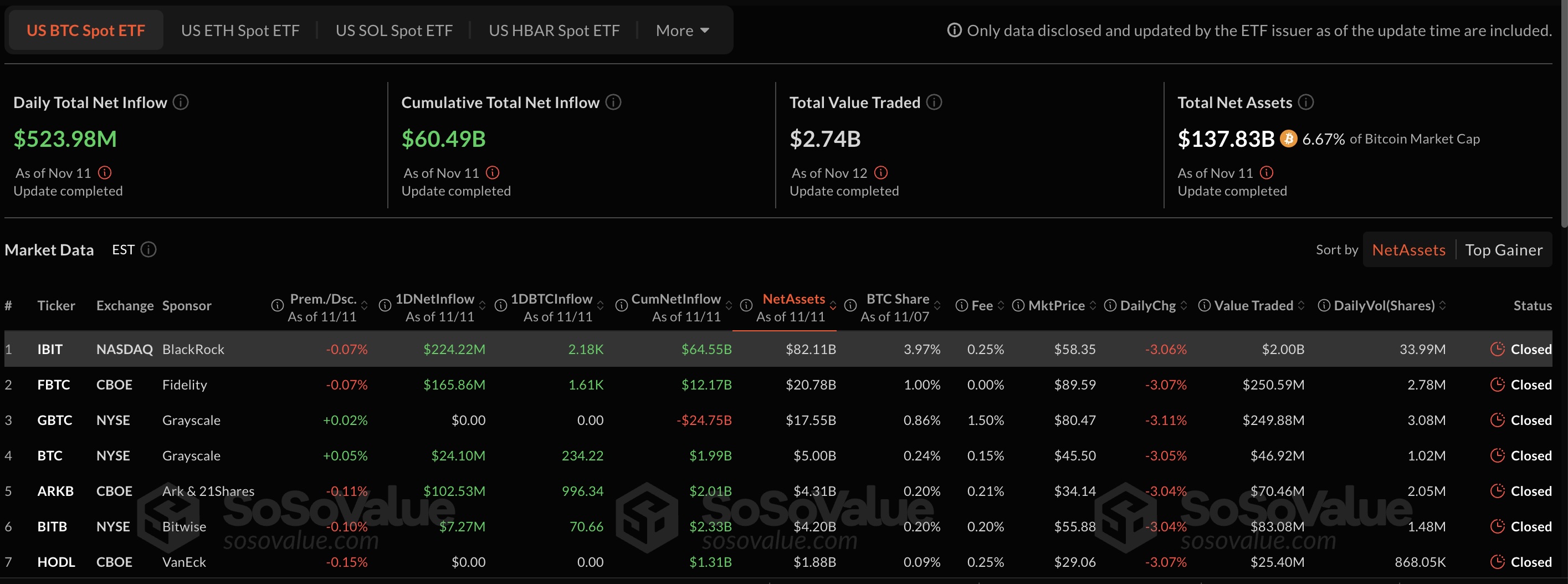Click info icon beside Daily Total Net Inflow
The width and height of the screenshot is (1568, 584).
tap(180, 103)
